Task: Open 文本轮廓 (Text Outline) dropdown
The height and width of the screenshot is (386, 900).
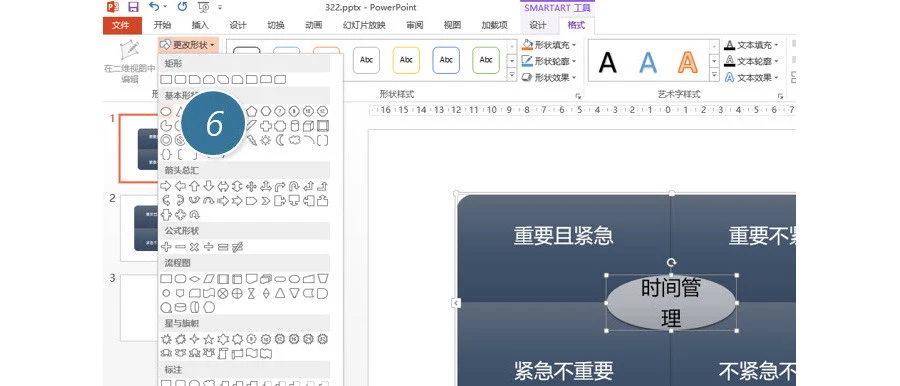Action: pos(751,60)
